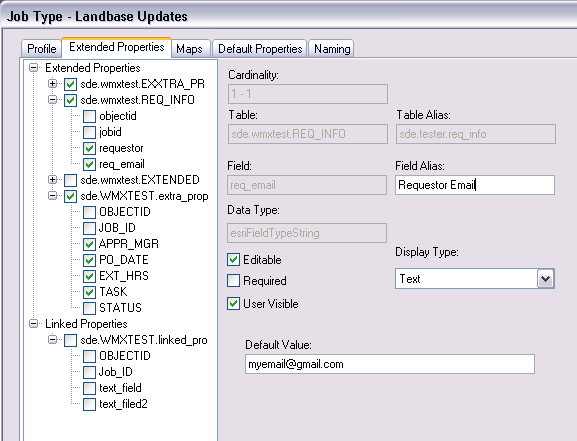Collapse the Extended Properties root node
The width and height of the screenshot is (577, 441).
pos(33,67)
